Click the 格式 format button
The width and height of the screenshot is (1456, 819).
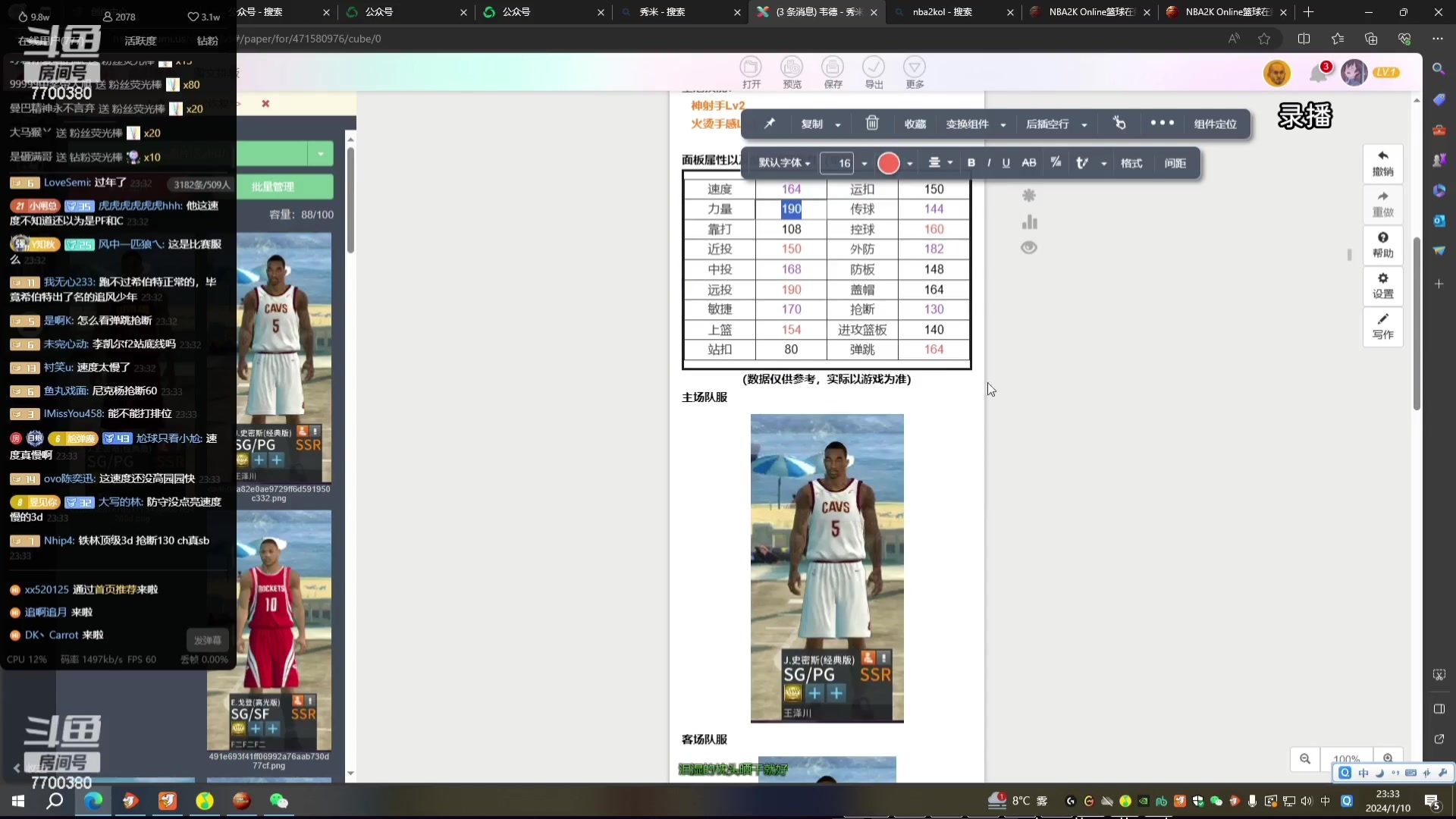[1131, 163]
